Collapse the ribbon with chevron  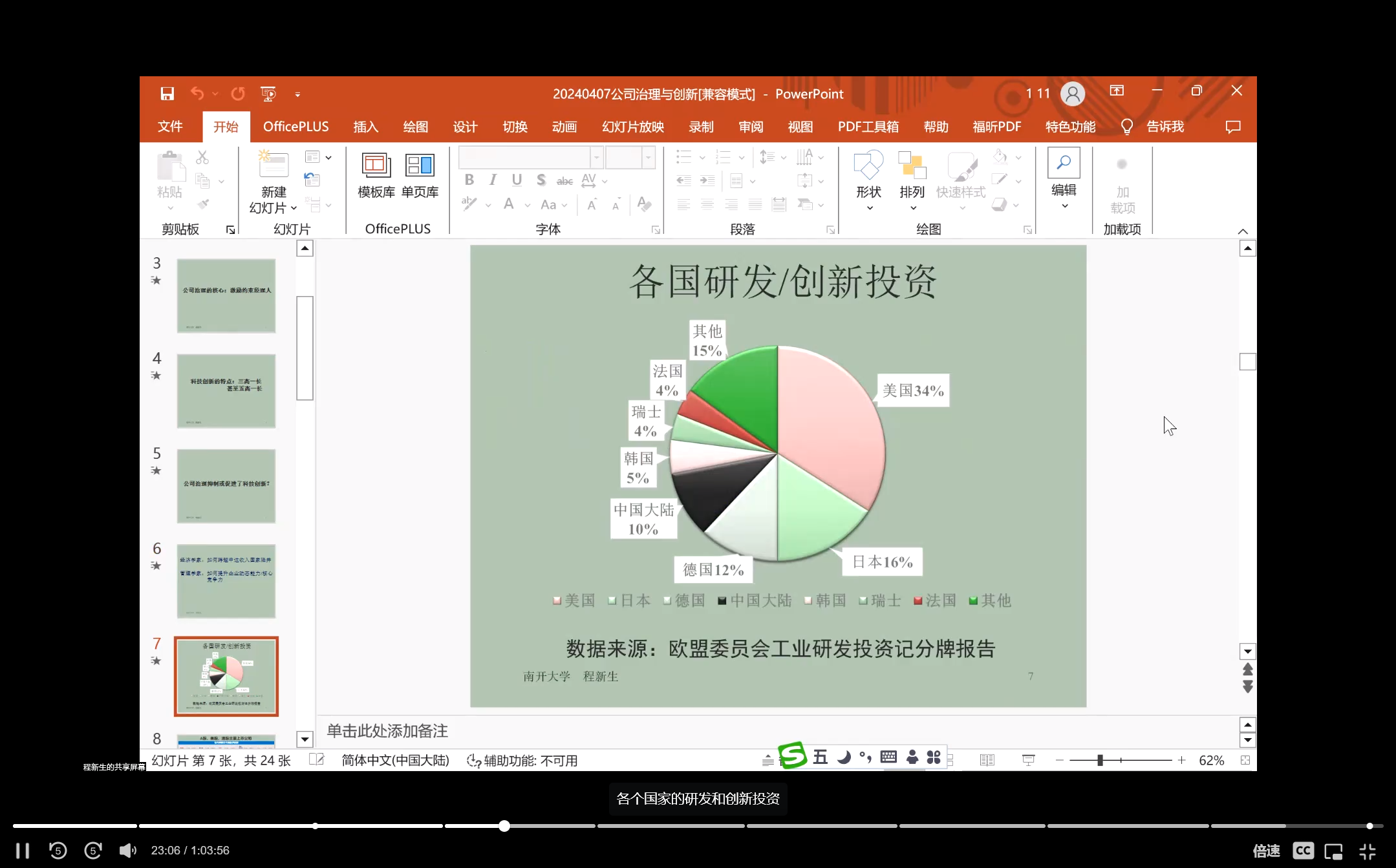point(1242,231)
